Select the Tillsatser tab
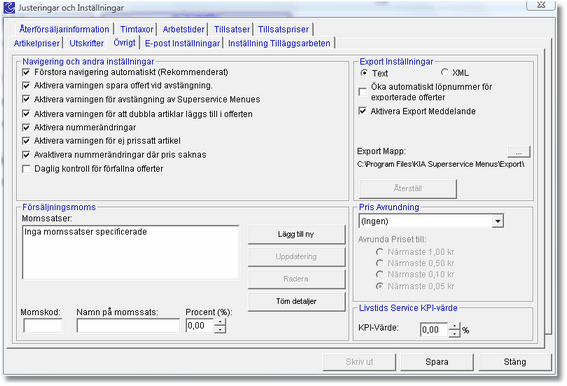This screenshot has width=567, height=386. click(x=232, y=29)
